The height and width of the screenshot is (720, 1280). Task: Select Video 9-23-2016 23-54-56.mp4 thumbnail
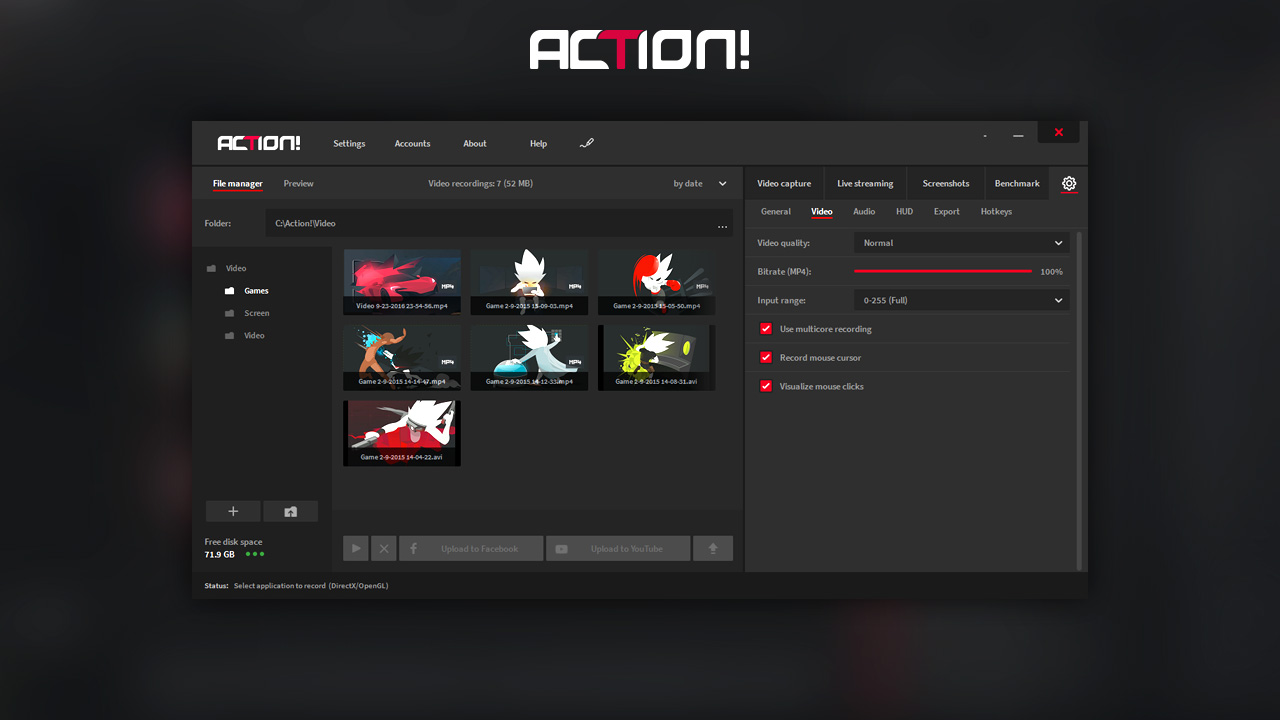(402, 282)
